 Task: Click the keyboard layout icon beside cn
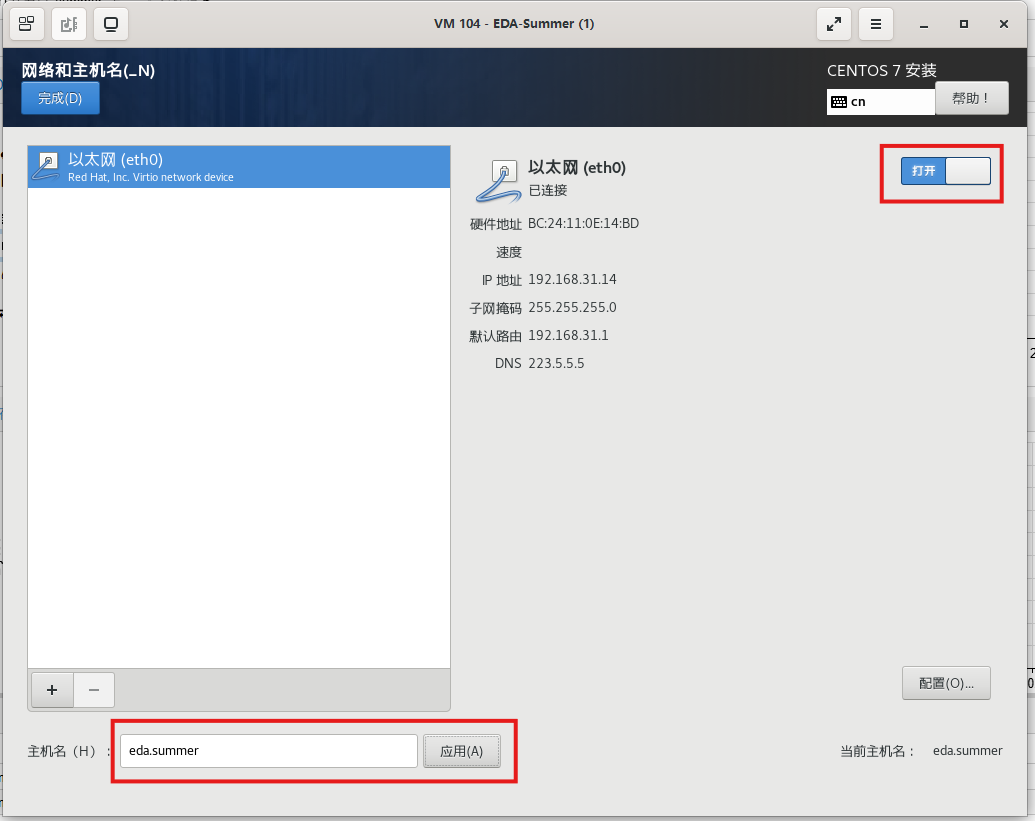[x=839, y=102]
